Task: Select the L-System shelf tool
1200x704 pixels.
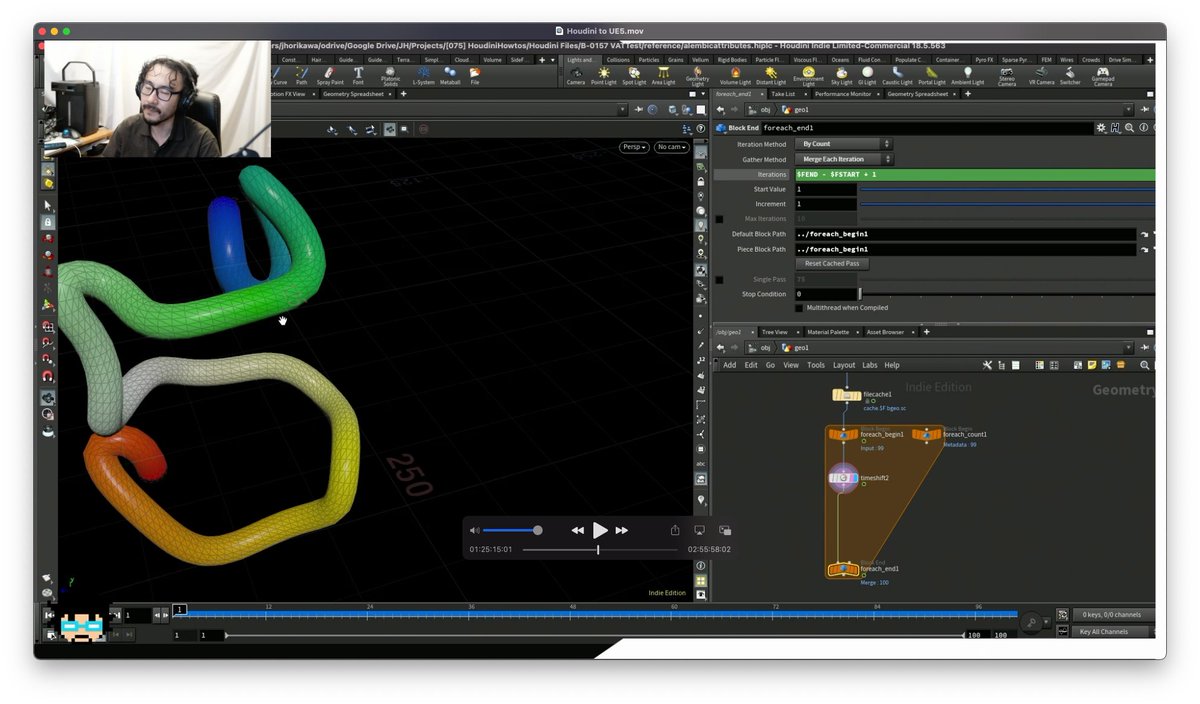Action: click(424, 75)
